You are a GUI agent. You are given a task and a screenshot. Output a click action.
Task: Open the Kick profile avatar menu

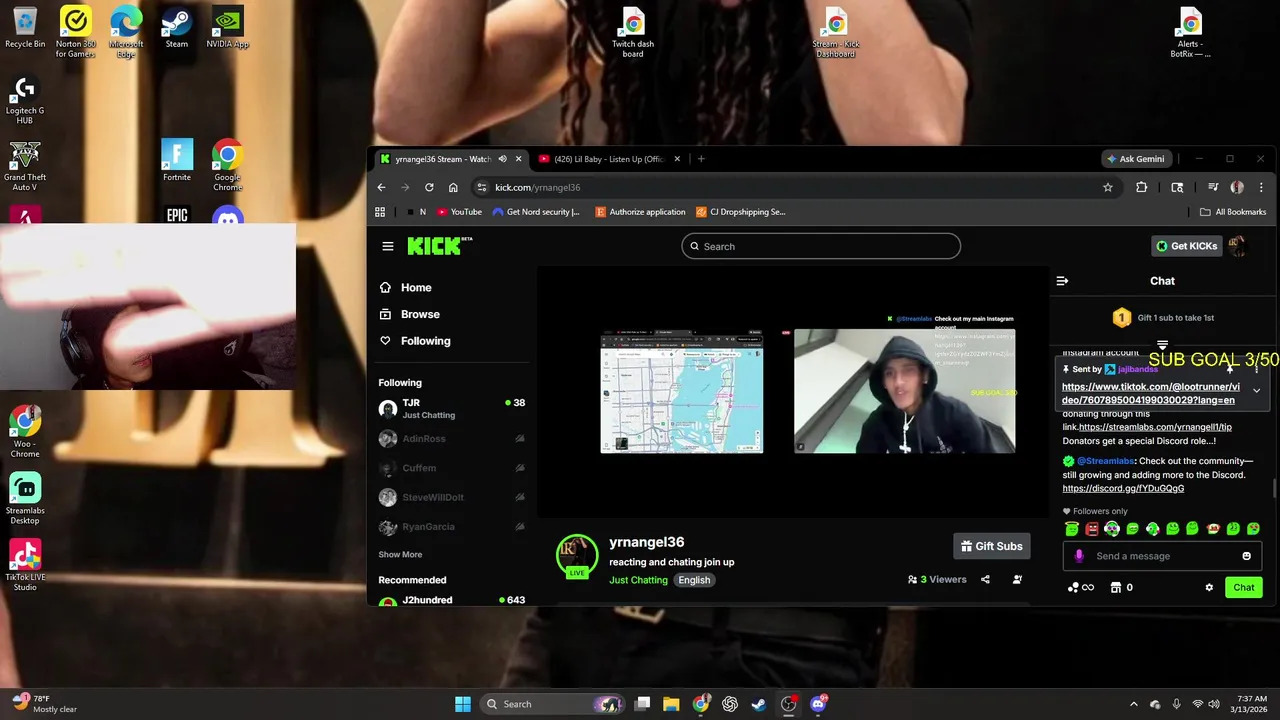1238,246
